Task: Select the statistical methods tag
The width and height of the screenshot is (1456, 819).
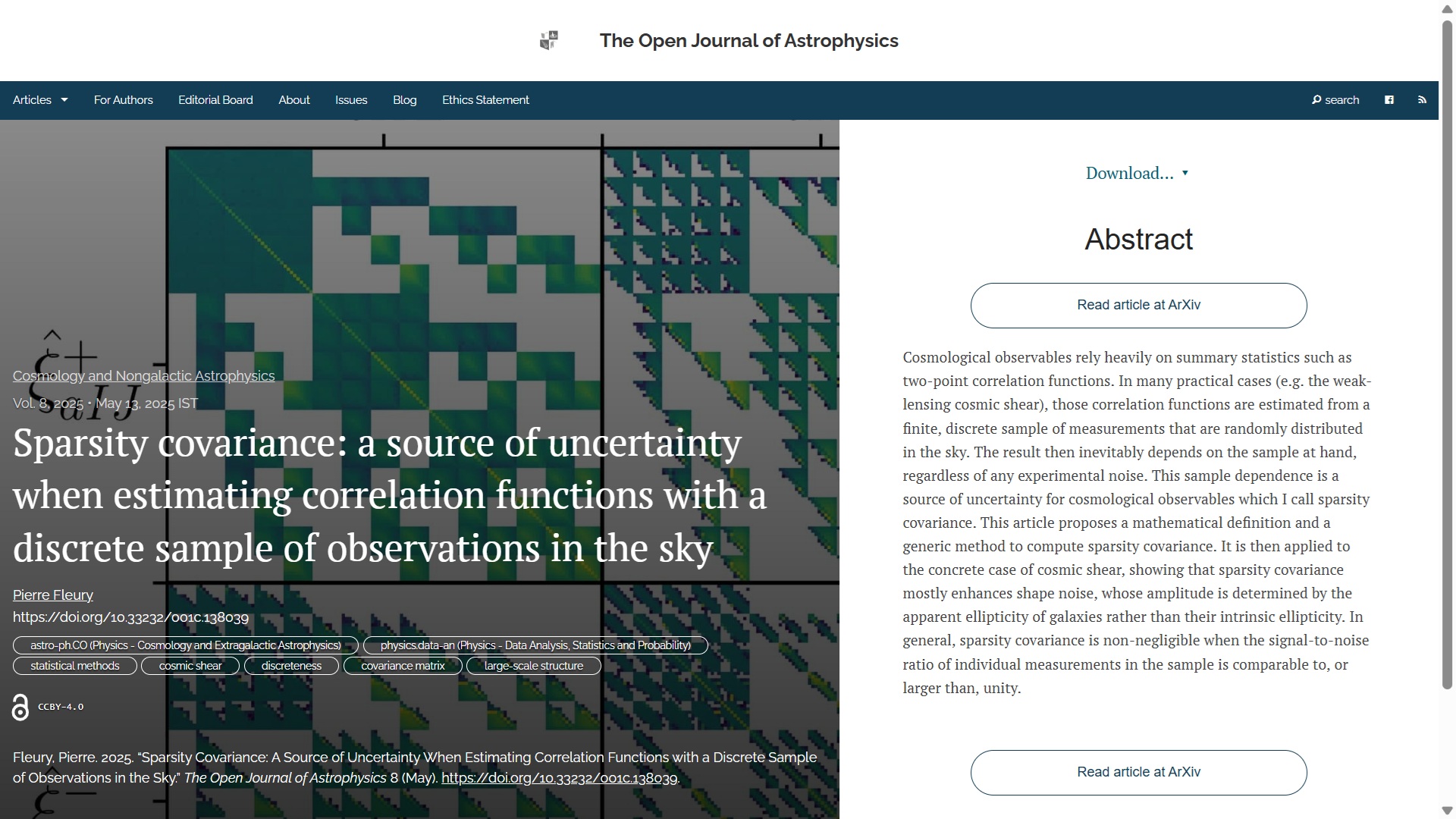Action: coord(75,666)
